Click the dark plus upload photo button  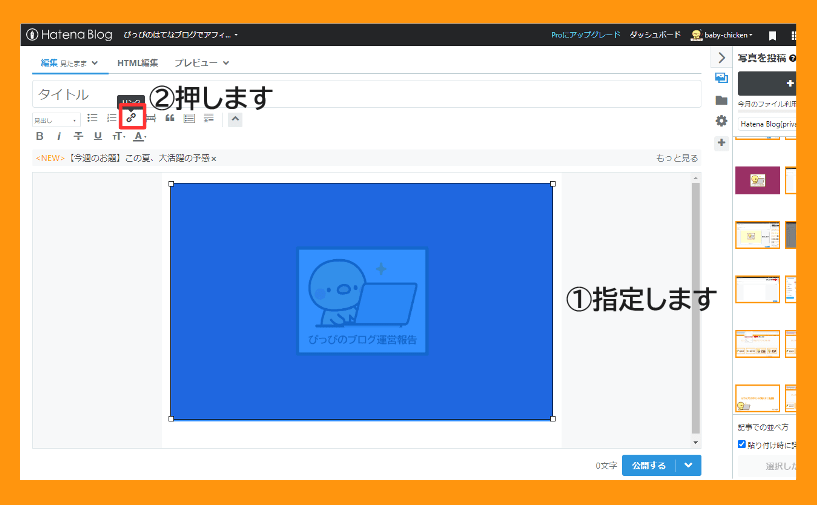(767, 83)
